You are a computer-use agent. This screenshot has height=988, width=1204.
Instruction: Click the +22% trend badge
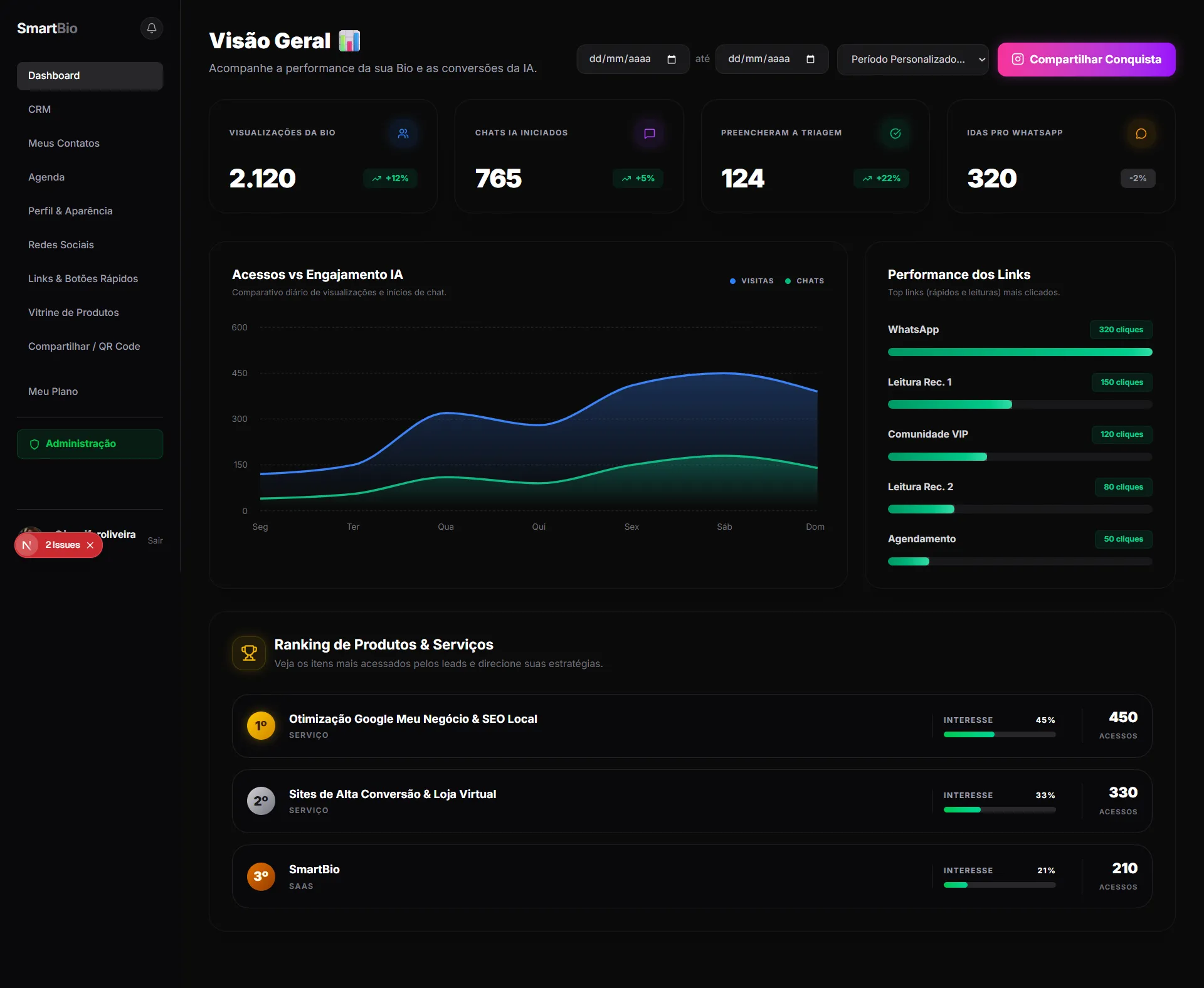point(881,179)
